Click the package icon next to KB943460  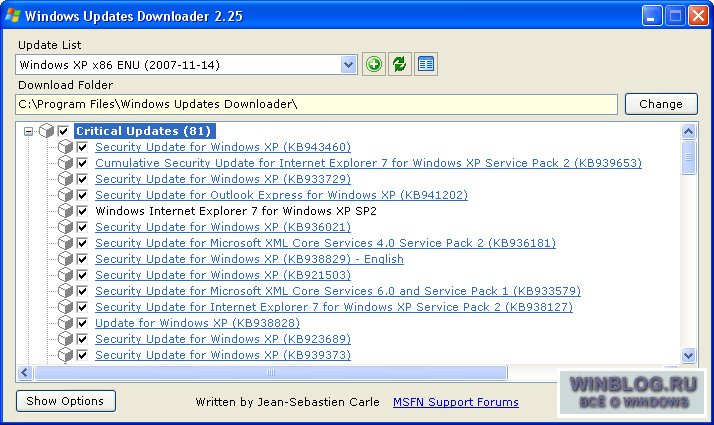click(x=66, y=147)
